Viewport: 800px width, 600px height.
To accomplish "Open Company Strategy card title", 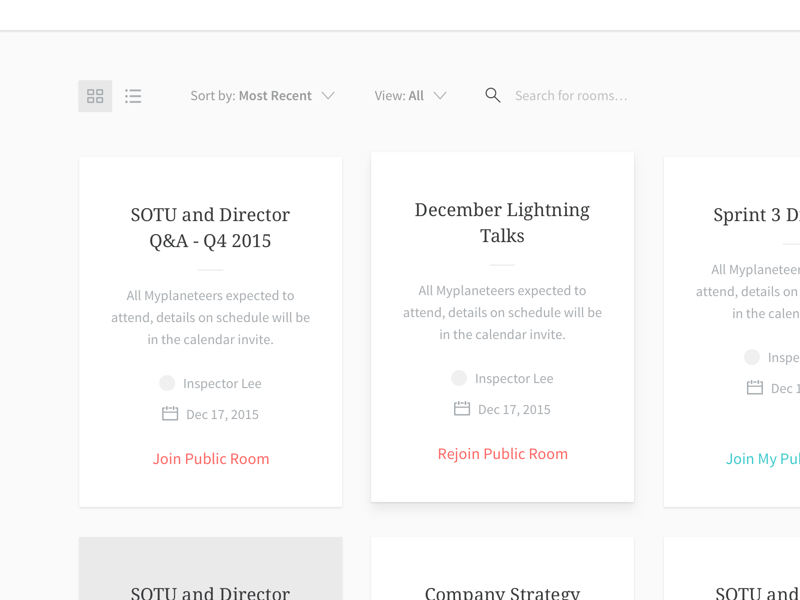I will [x=502, y=592].
